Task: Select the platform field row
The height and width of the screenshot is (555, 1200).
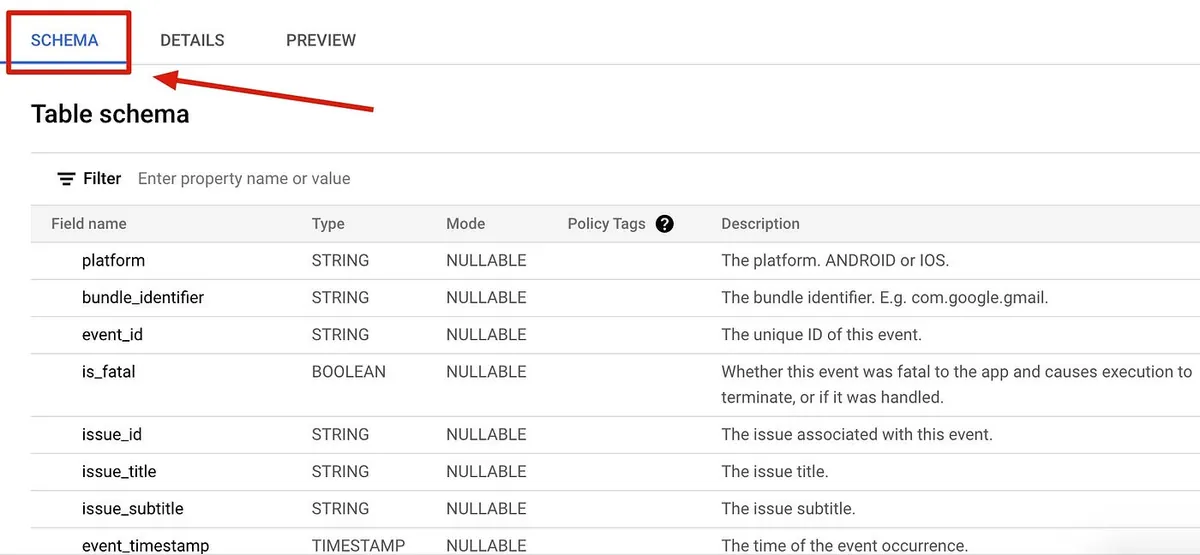Action: pos(113,261)
